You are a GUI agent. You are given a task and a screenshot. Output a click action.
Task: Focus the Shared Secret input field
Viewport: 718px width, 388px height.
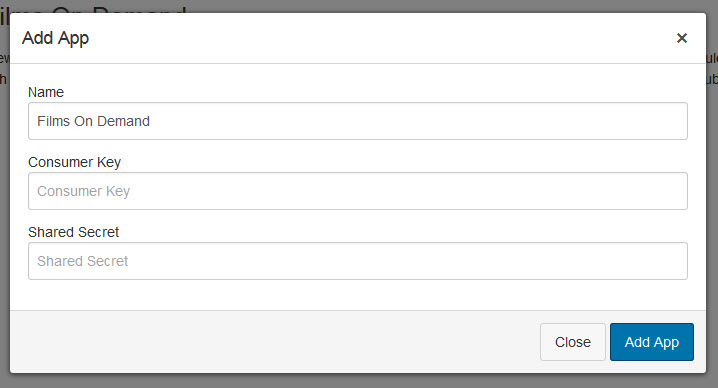pos(358,261)
